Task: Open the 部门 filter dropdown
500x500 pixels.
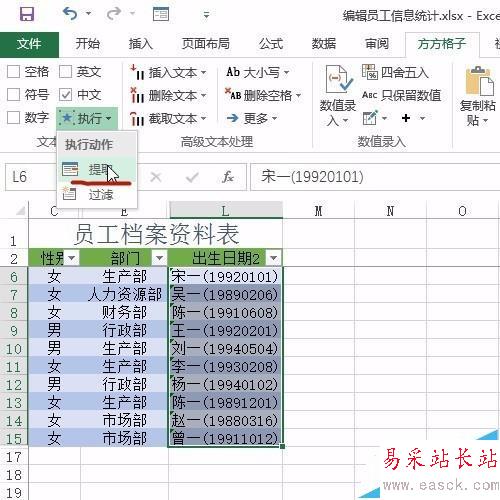Action: (x=160, y=258)
